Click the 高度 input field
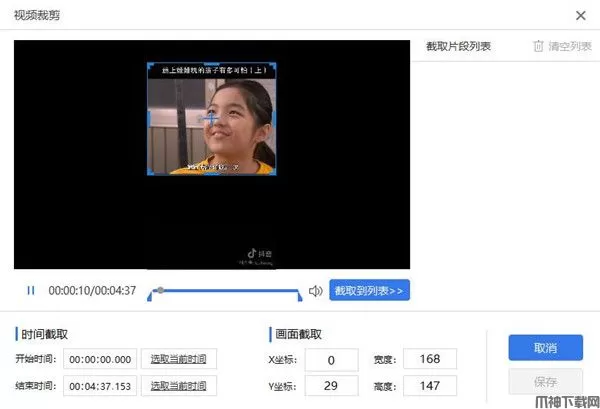 point(430,386)
